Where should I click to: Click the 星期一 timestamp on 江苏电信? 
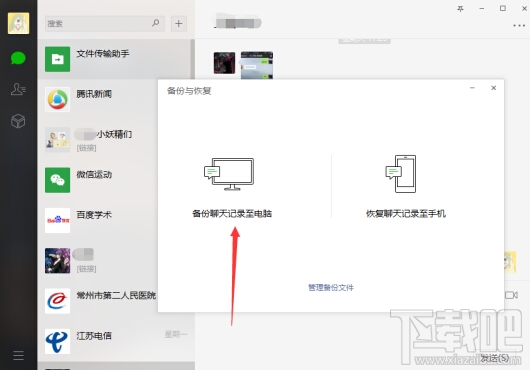click(x=176, y=334)
